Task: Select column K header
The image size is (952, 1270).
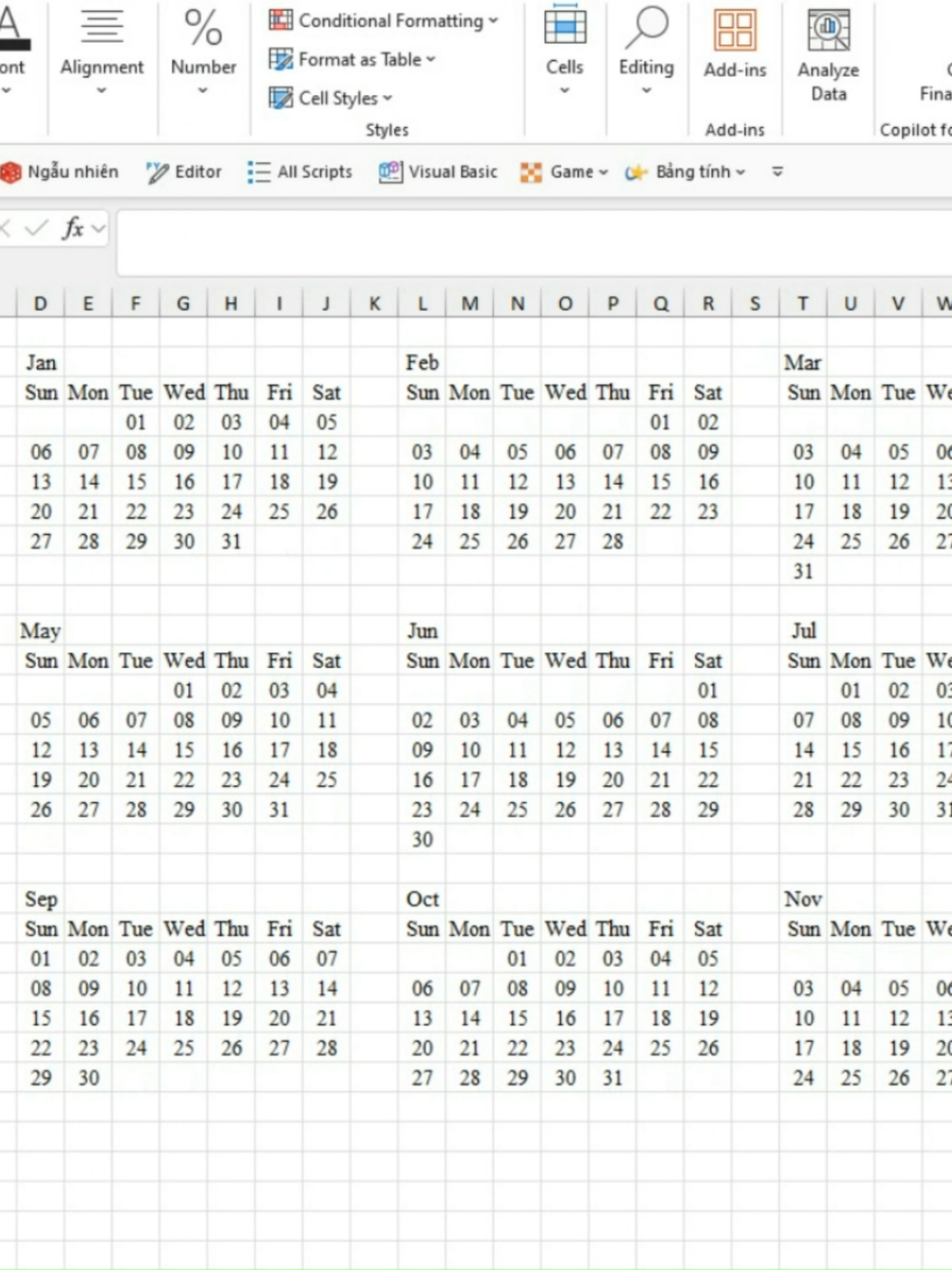Action: [x=374, y=304]
